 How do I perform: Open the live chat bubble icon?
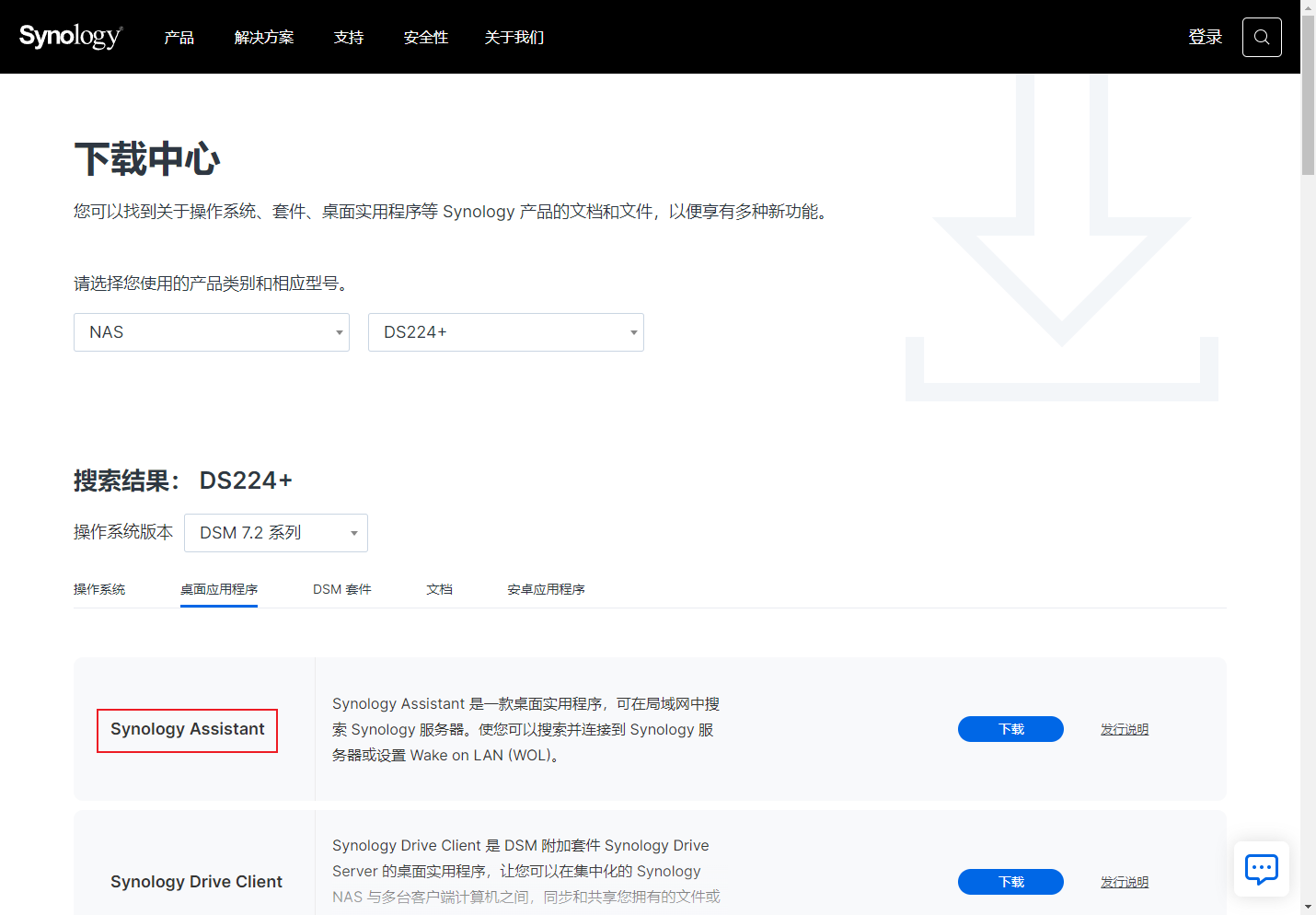(x=1261, y=868)
